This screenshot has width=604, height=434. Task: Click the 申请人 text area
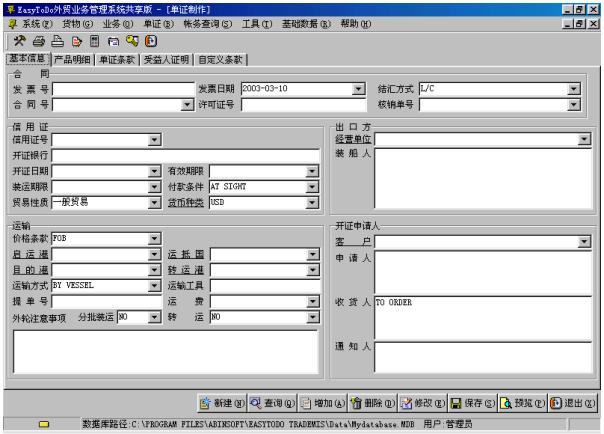pyautogui.click(x=483, y=272)
